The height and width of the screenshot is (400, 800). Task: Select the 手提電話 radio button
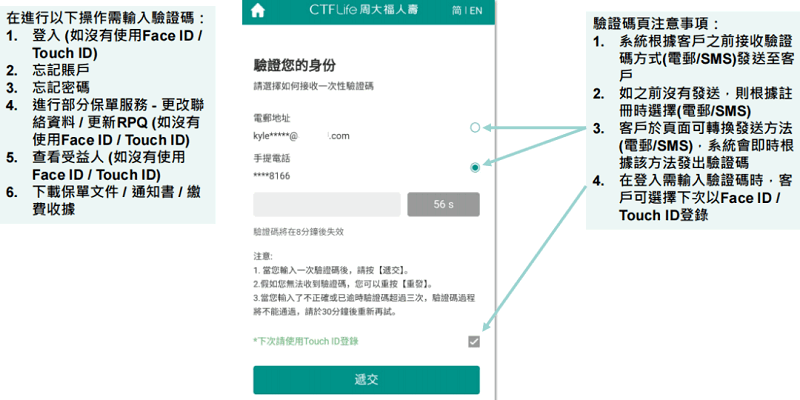click(x=475, y=167)
